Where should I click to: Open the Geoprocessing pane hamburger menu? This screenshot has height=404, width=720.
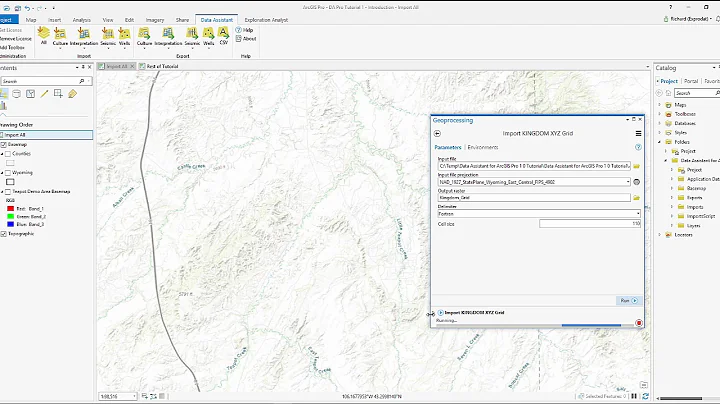click(638, 134)
